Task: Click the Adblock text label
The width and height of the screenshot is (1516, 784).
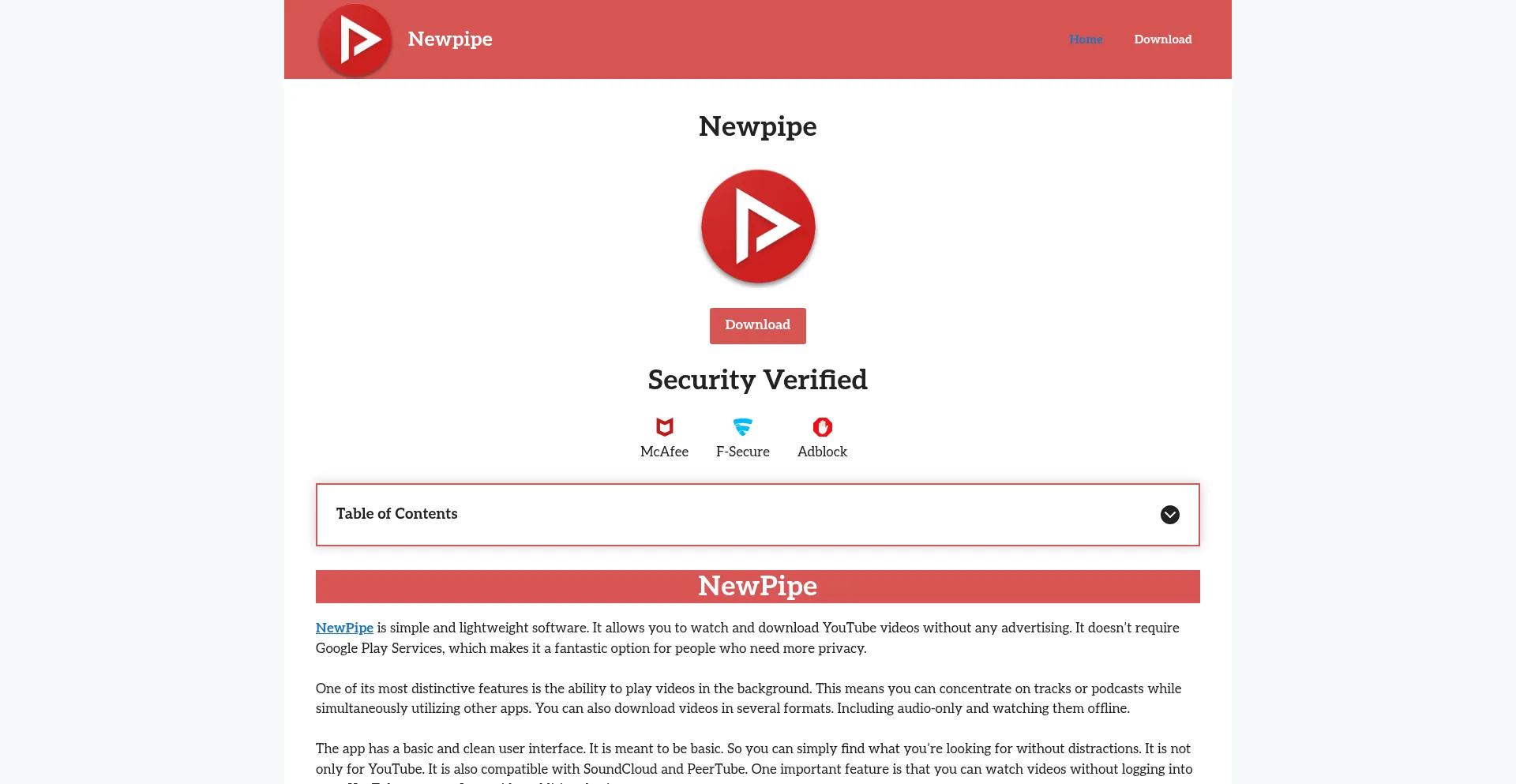Action: click(x=822, y=452)
